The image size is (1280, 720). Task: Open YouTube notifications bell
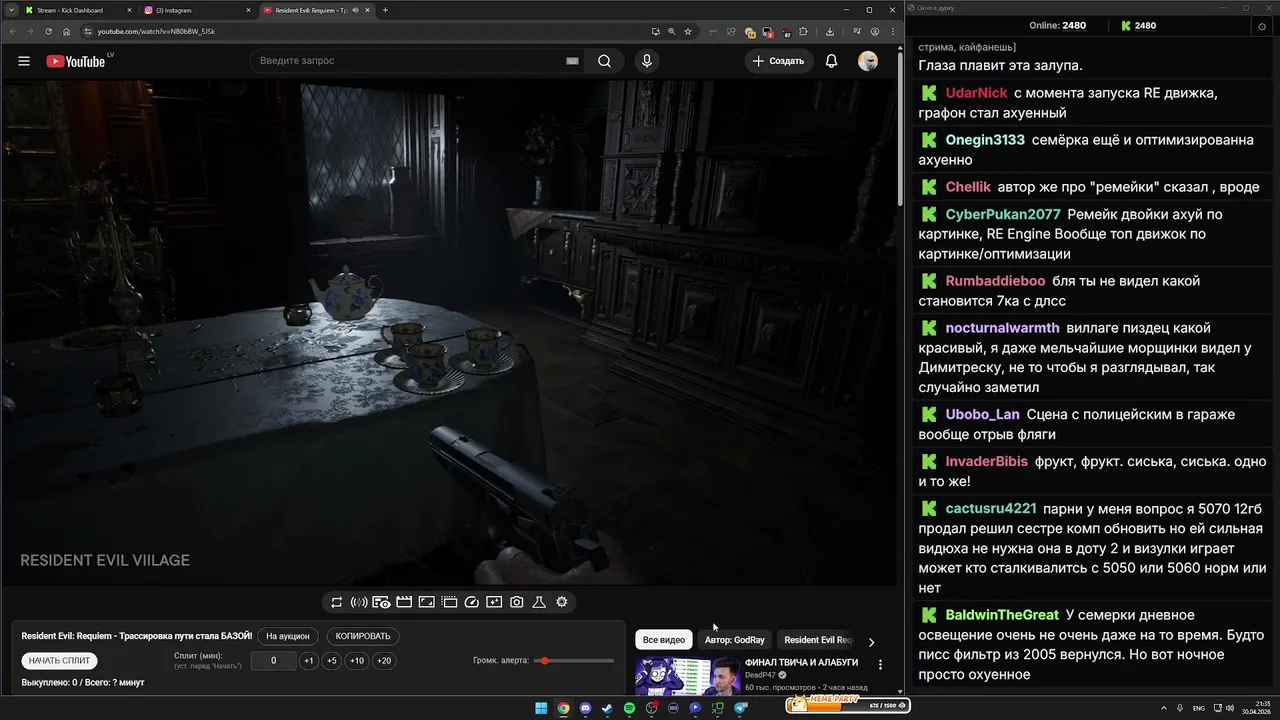pos(831,61)
